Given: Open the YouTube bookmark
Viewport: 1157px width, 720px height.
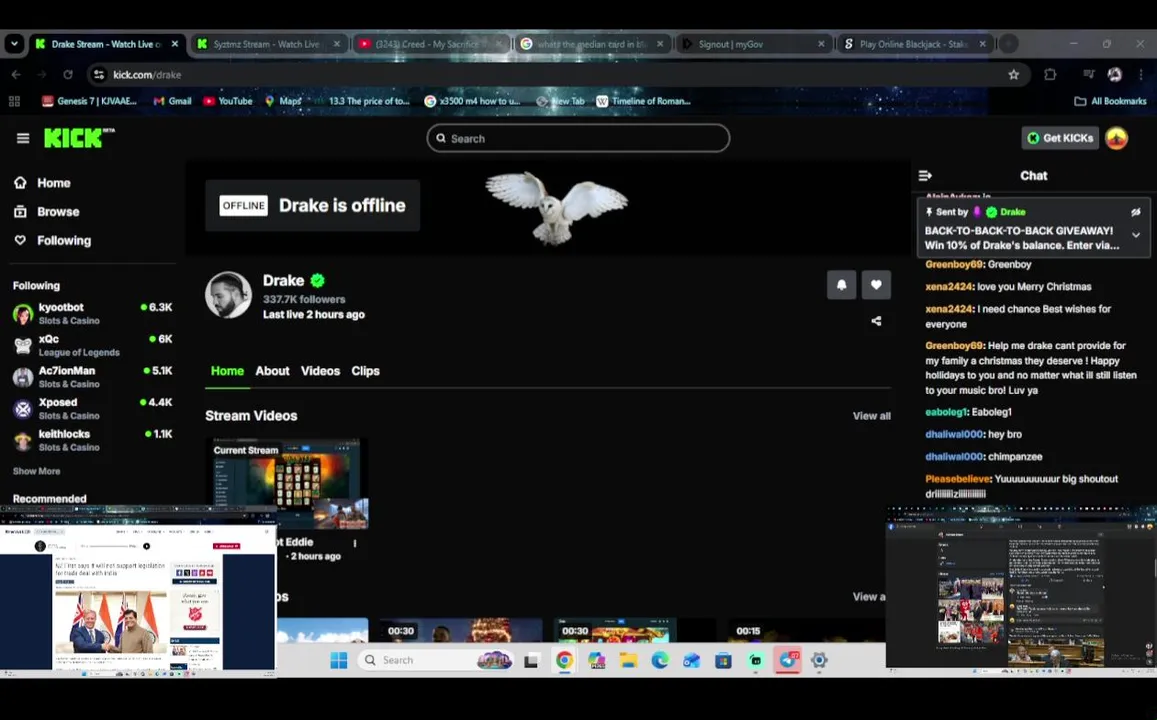Looking at the screenshot, I should tap(228, 101).
